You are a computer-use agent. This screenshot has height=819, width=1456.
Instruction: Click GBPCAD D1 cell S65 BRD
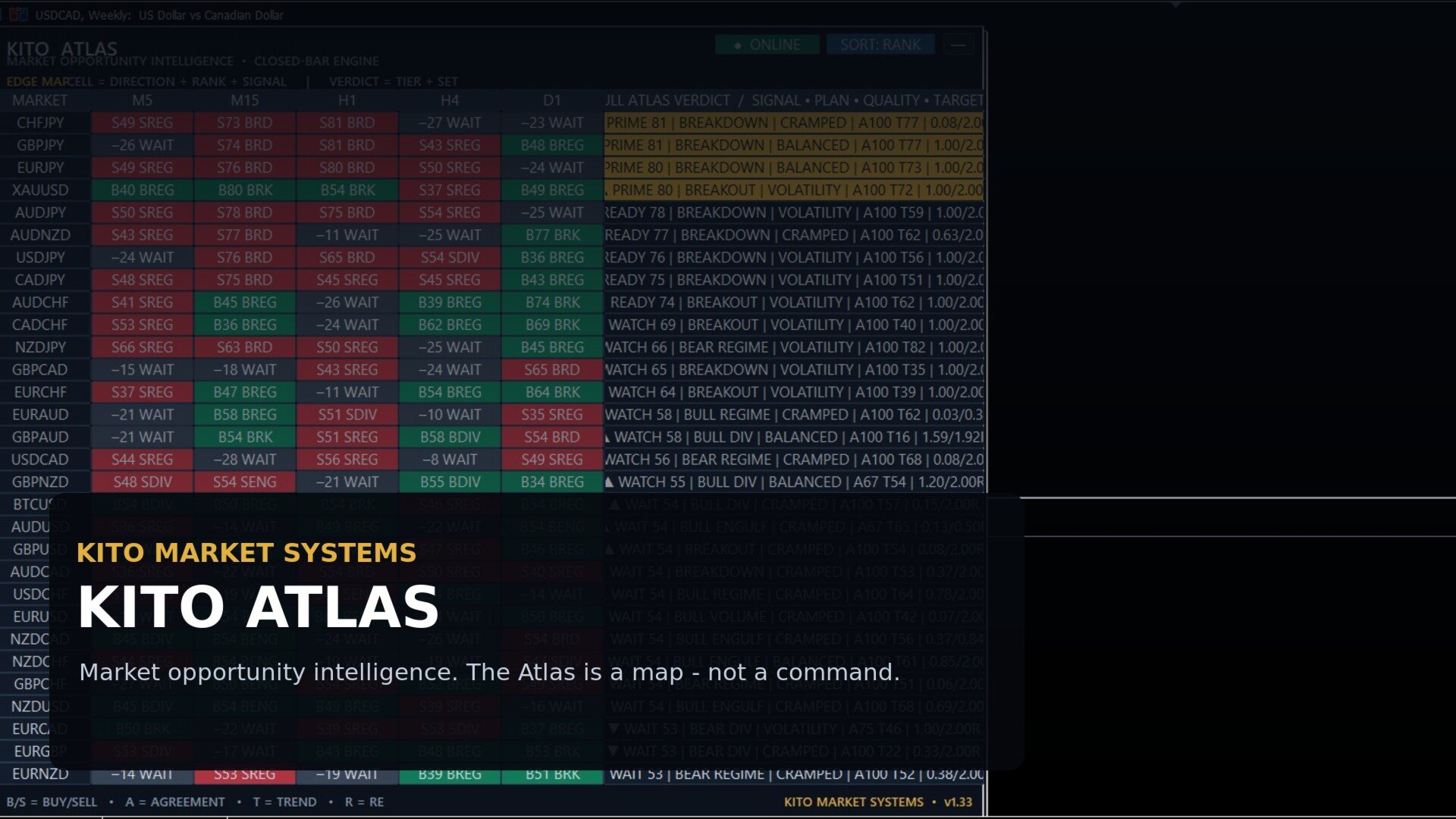(x=552, y=370)
